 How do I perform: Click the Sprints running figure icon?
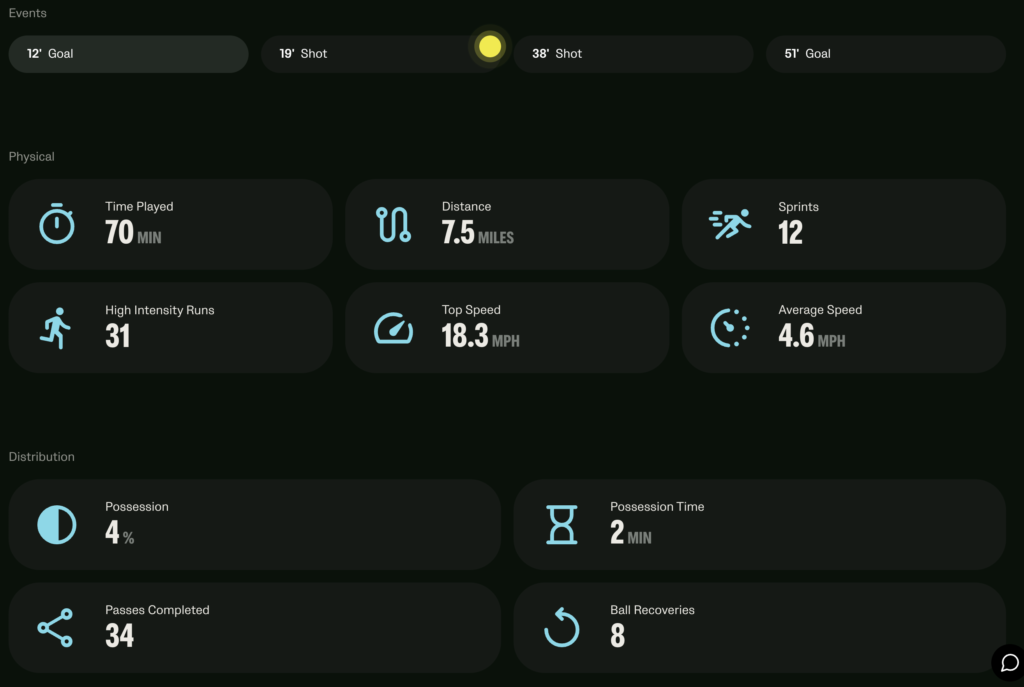tap(730, 224)
